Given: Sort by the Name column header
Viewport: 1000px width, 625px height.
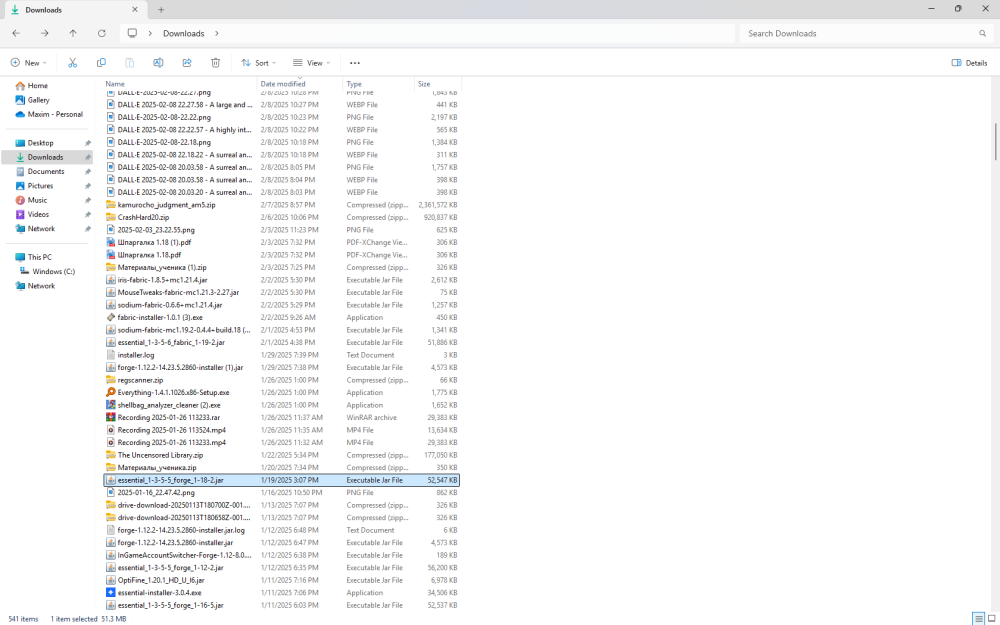Looking at the screenshot, I should [180, 84].
